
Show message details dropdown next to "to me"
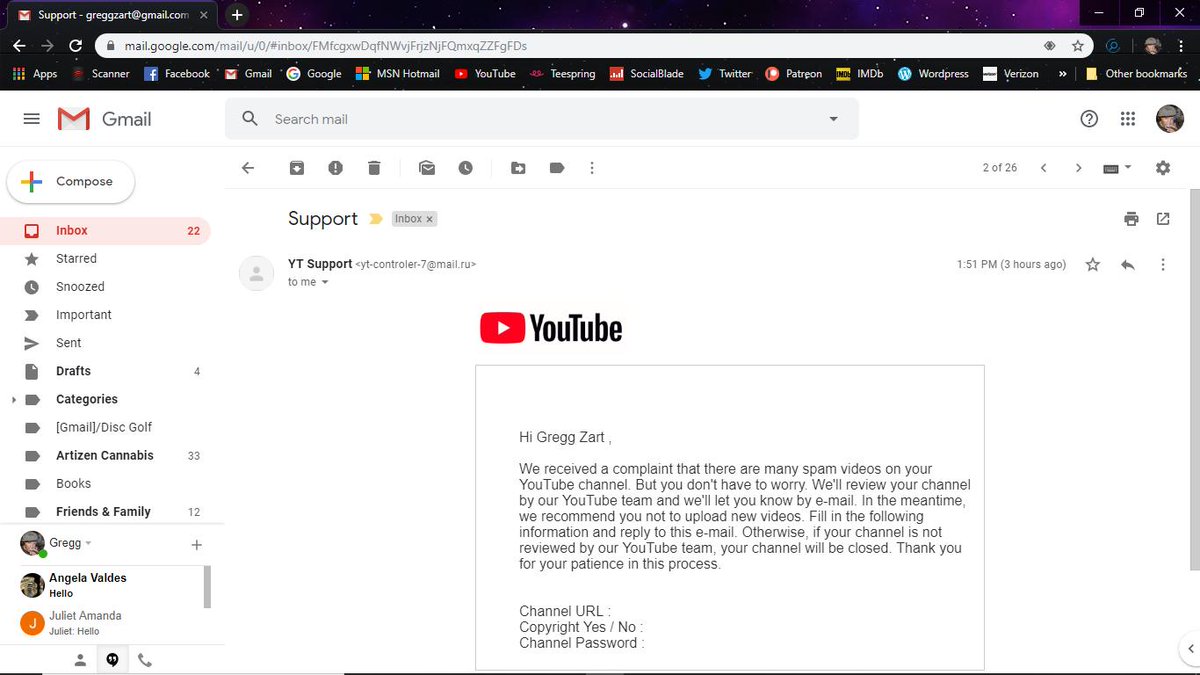tap(325, 282)
